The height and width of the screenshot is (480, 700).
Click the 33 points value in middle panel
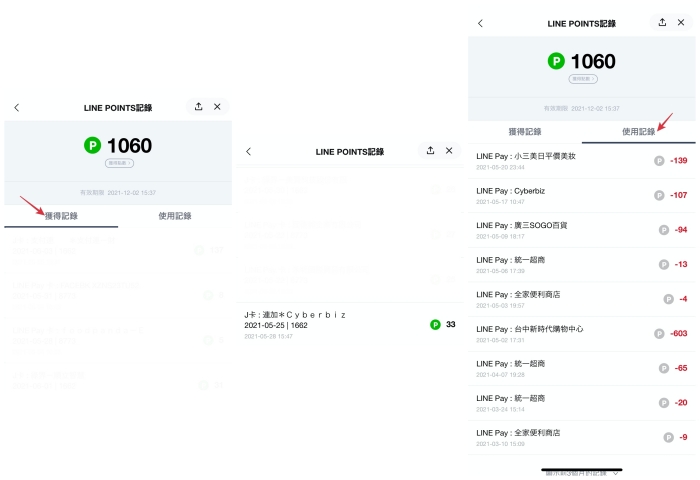coord(451,325)
